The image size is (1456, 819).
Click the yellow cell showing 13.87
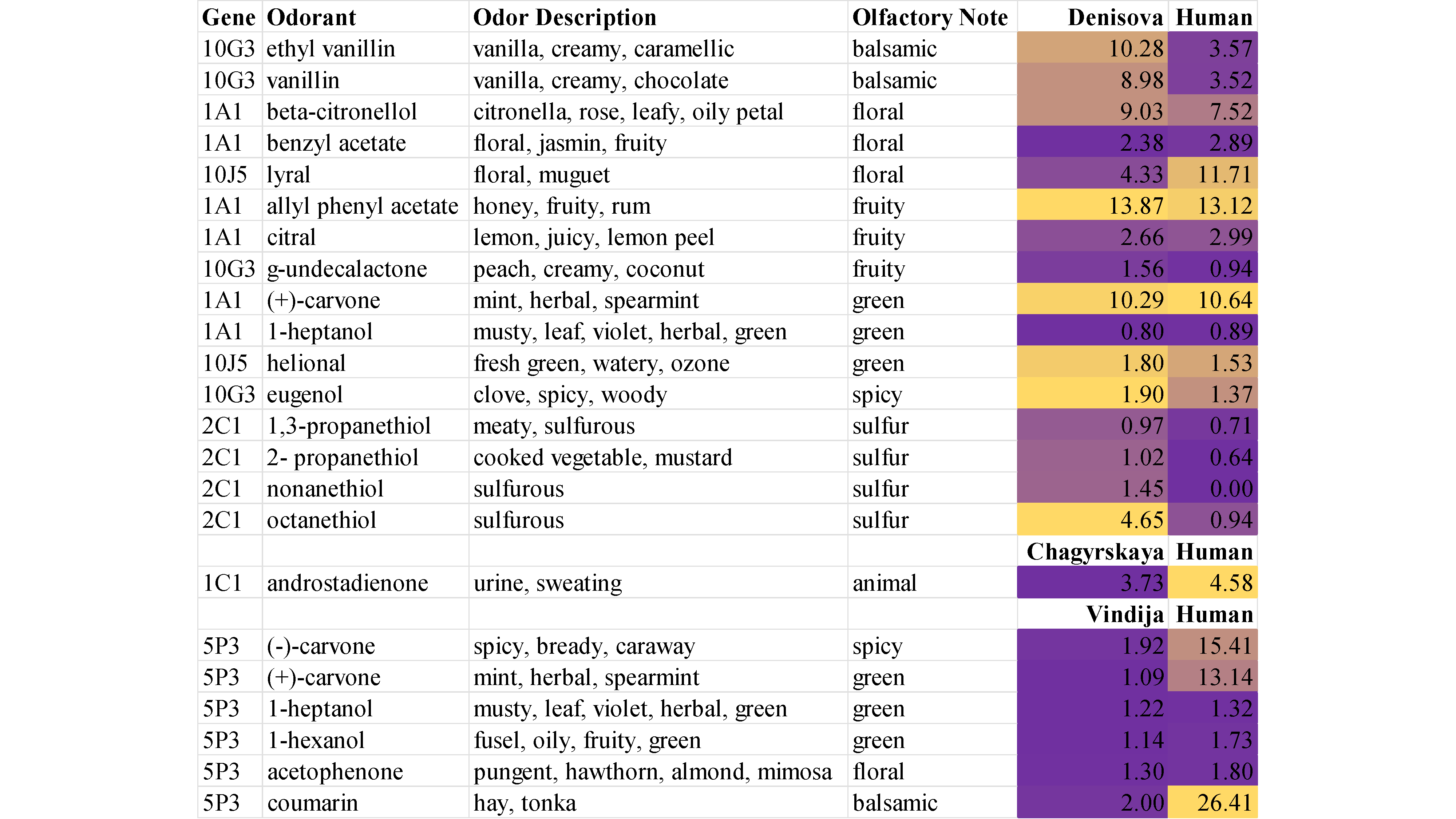1092,206
